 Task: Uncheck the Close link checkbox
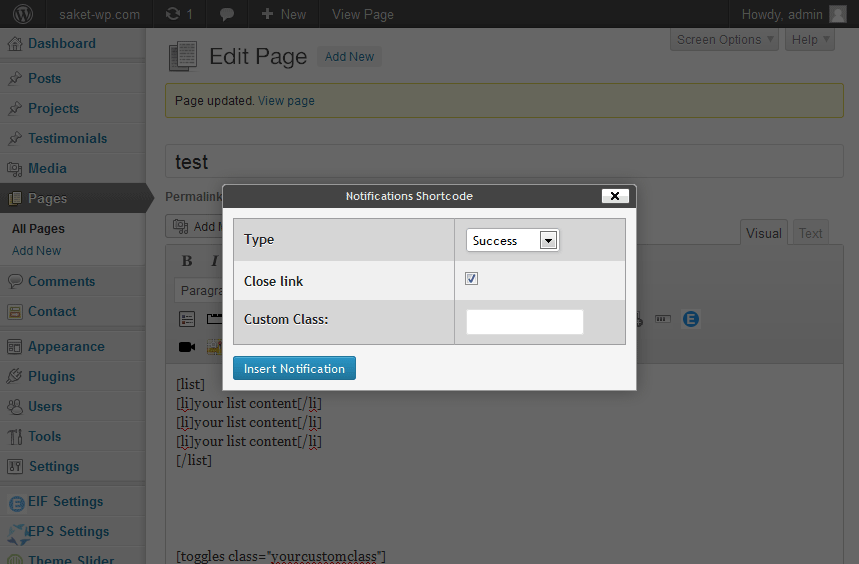coord(471,279)
